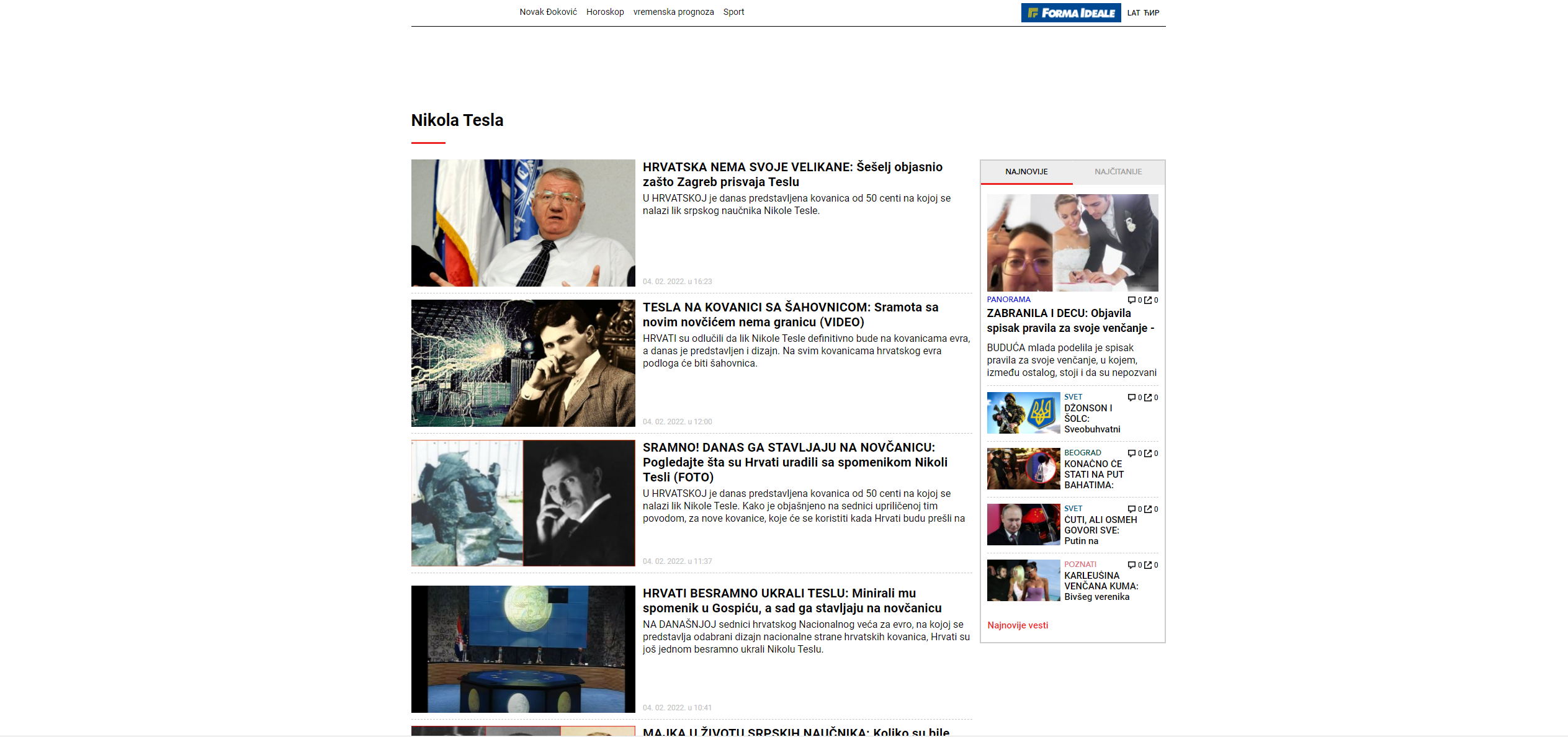The height and width of the screenshot is (737, 1568).
Task: Click share icon on BEOGRAD sidebar story
Action: tap(1148, 453)
